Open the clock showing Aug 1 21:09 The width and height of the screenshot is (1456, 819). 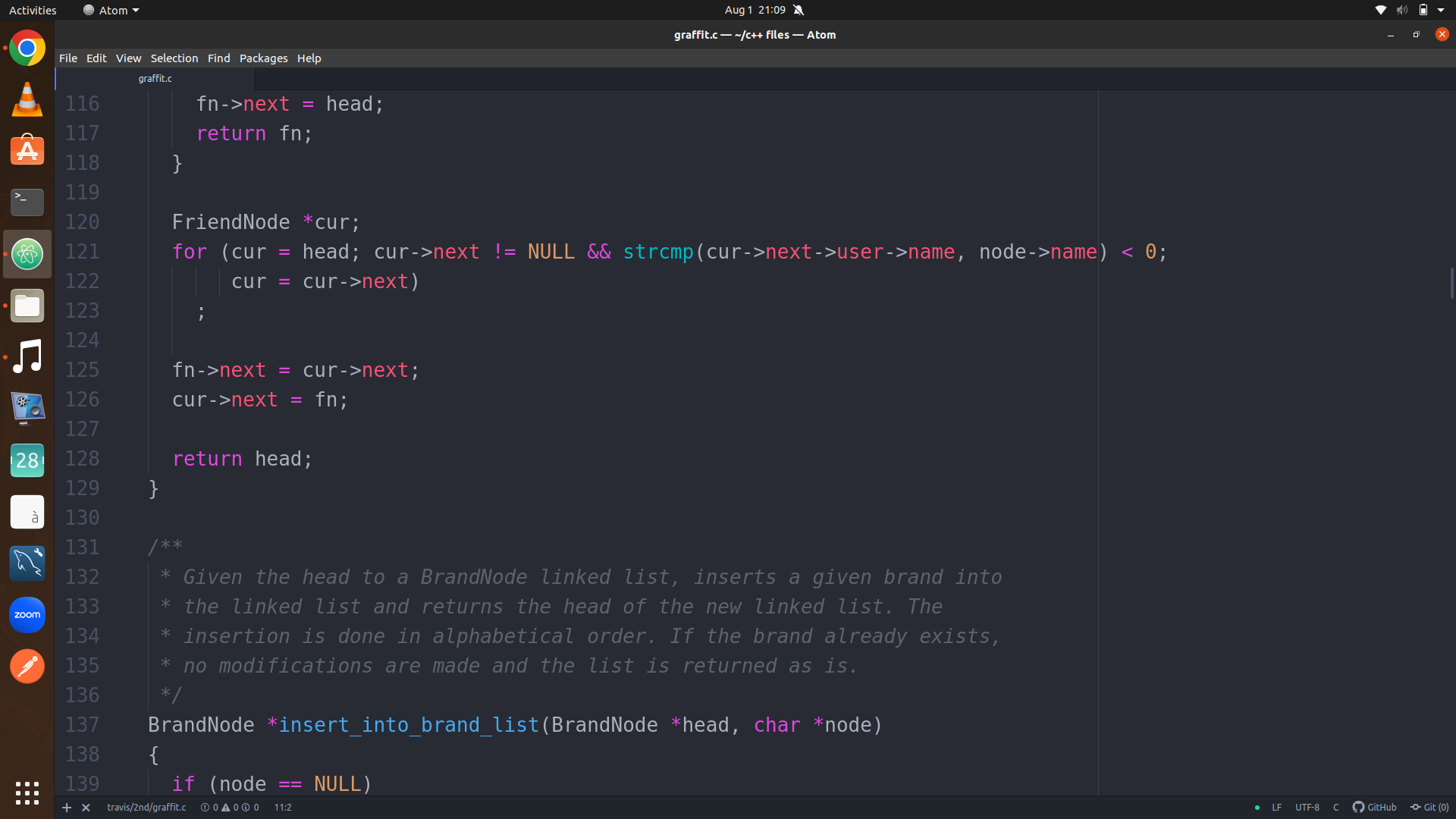pyautogui.click(x=755, y=10)
